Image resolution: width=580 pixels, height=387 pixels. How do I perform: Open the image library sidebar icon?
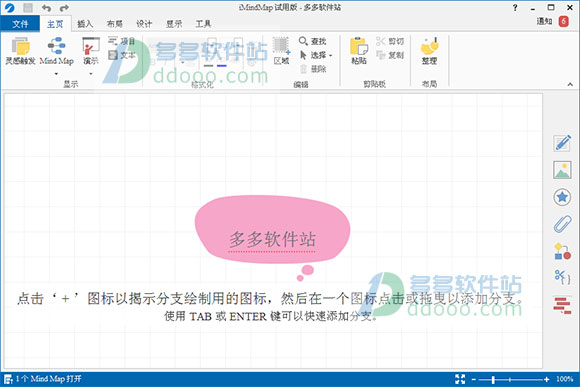coord(562,170)
